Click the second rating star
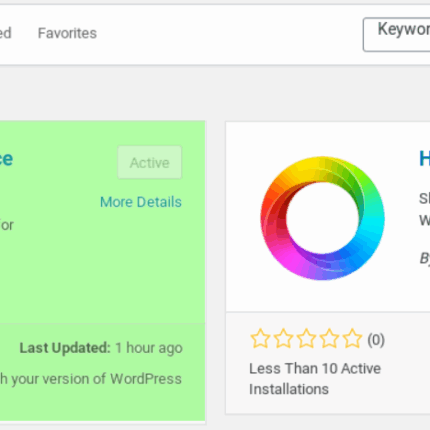 tap(283, 339)
